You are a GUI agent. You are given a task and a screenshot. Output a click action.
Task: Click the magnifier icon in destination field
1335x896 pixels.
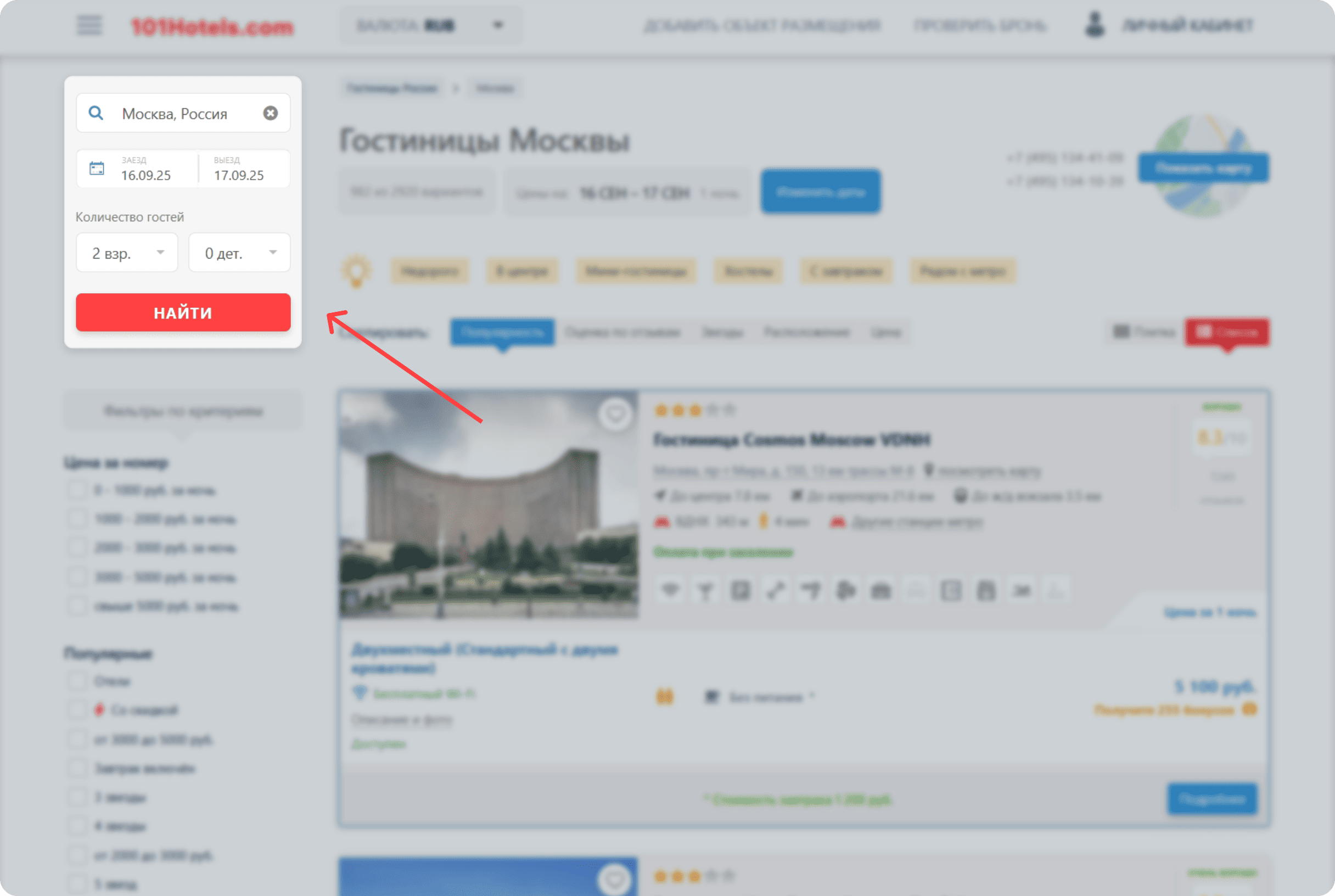(96, 113)
